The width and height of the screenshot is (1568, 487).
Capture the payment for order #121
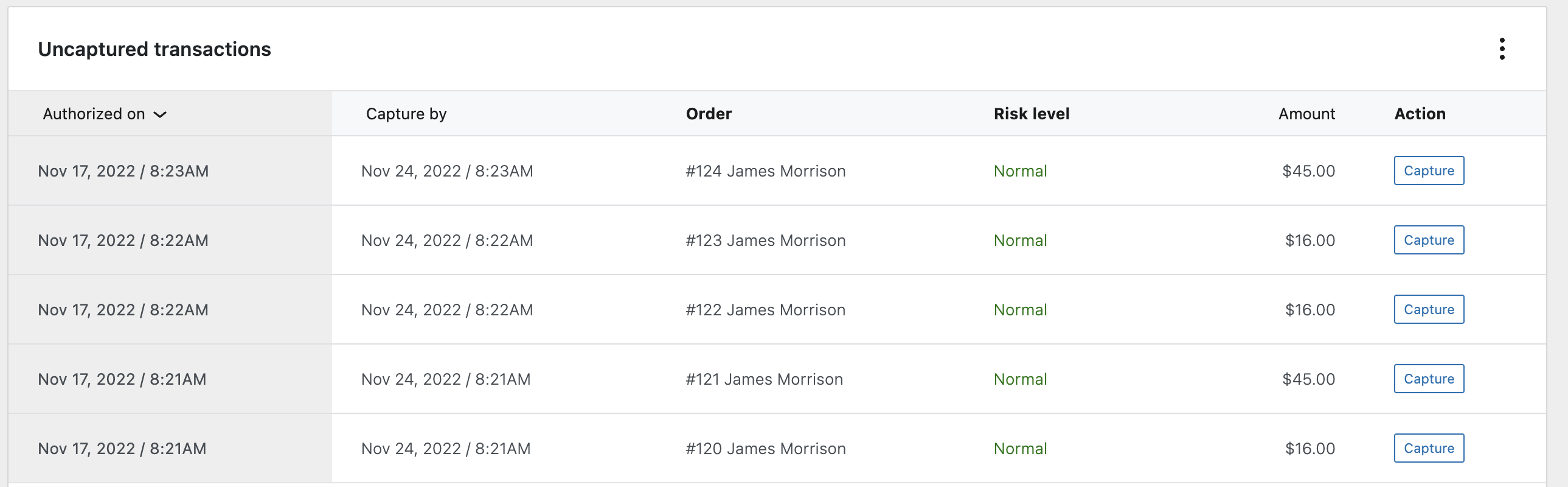tap(1429, 379)
